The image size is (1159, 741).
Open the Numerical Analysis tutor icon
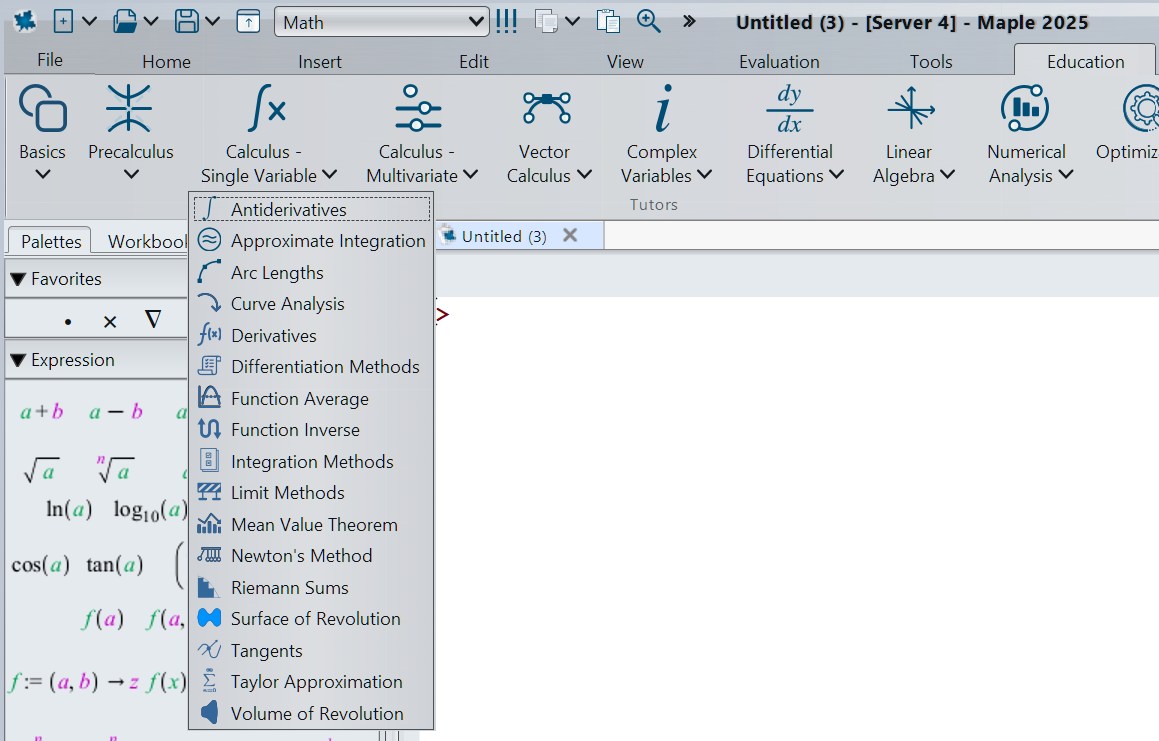click(1024, 108)
